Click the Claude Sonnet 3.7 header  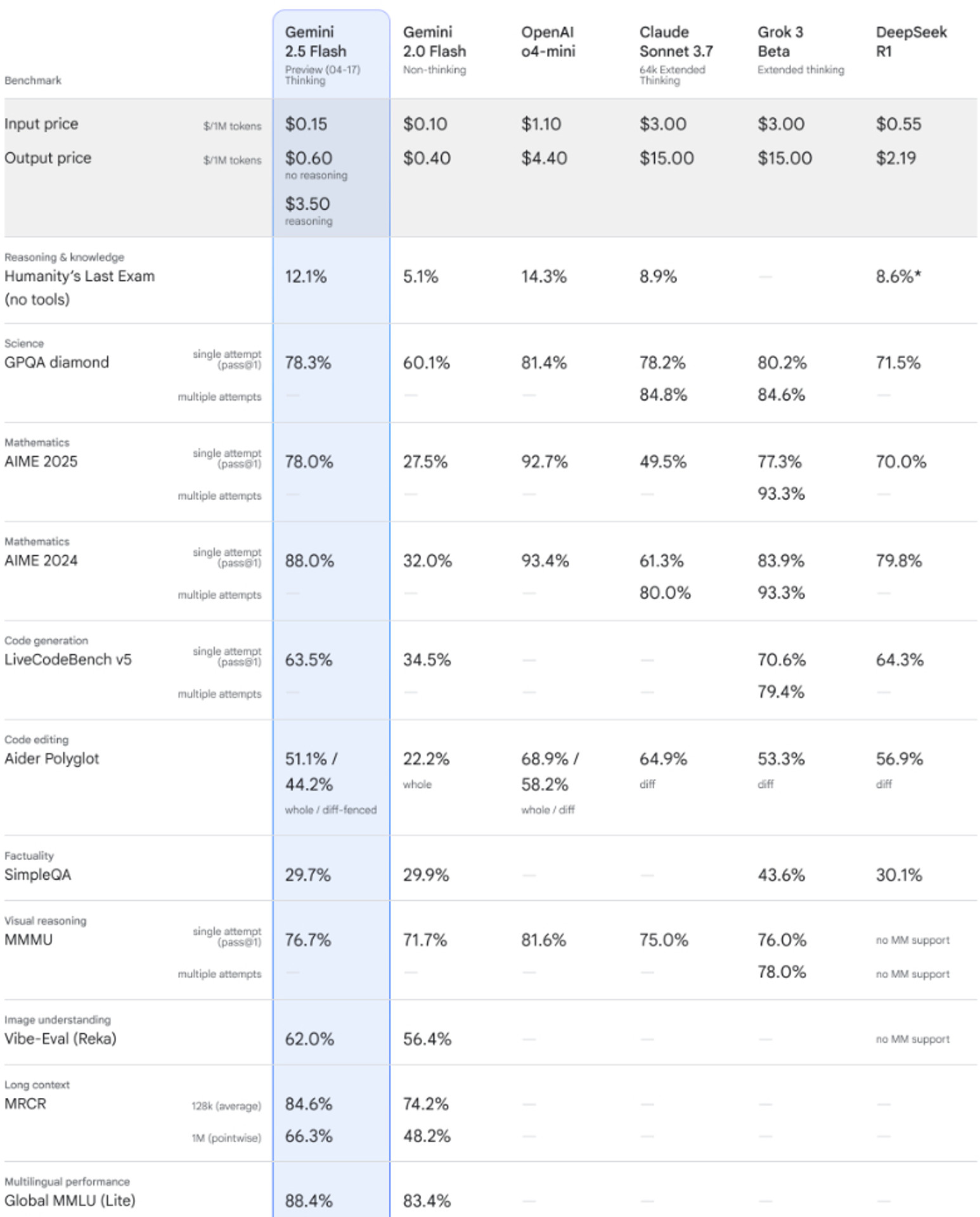676,41
